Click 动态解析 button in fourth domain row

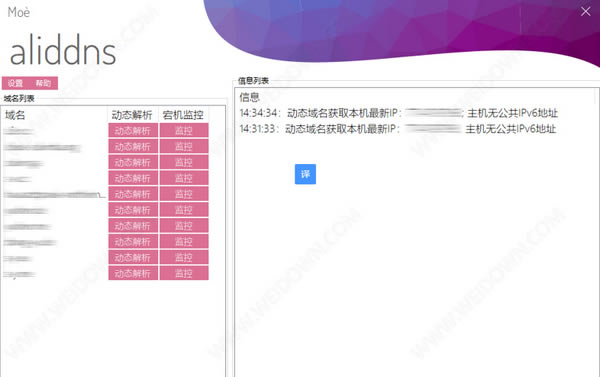(133, 178)
